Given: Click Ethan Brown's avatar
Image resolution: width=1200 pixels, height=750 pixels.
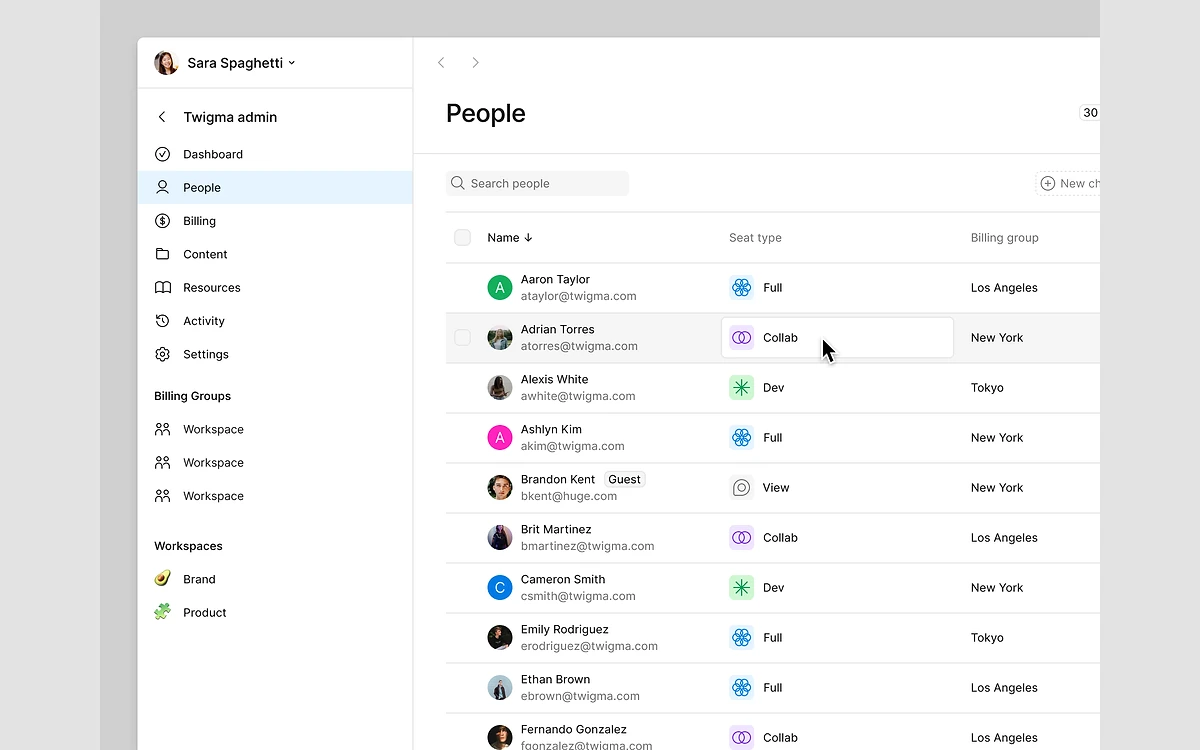Looking at the screenshot, I should pyautogui.click(x=500, y=688).
